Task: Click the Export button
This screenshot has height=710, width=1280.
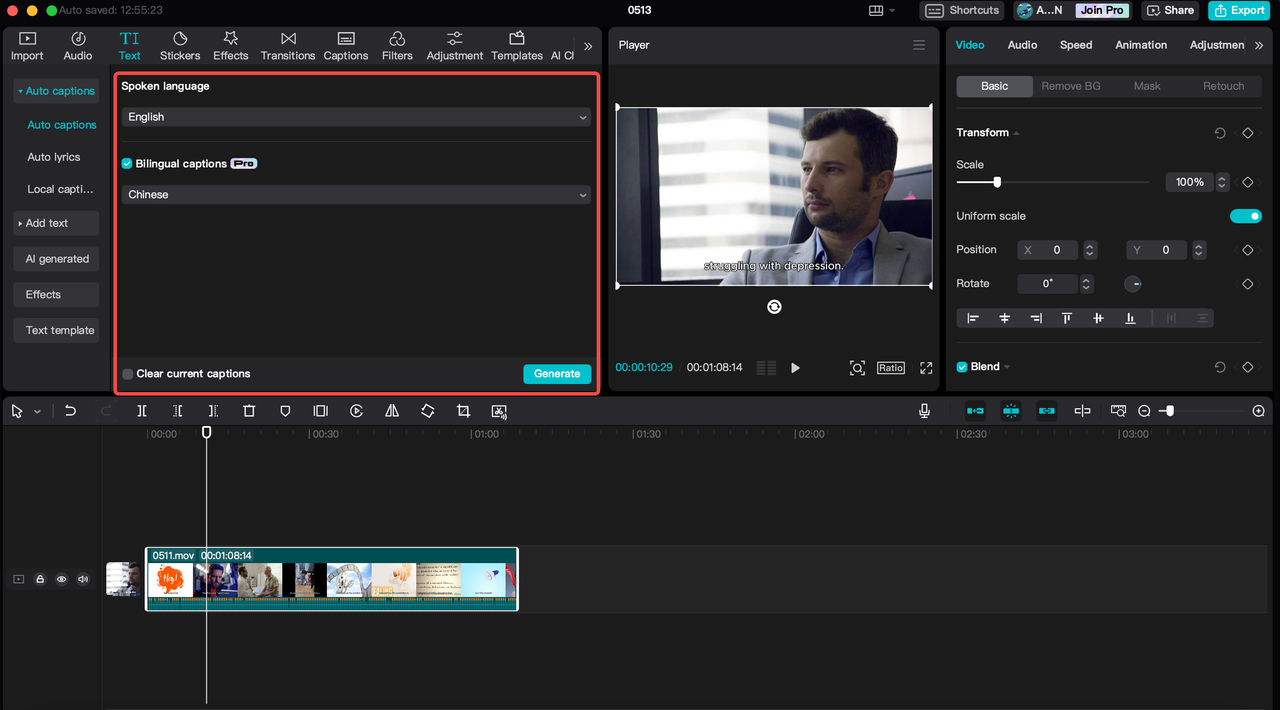Action: (1240, 10)
